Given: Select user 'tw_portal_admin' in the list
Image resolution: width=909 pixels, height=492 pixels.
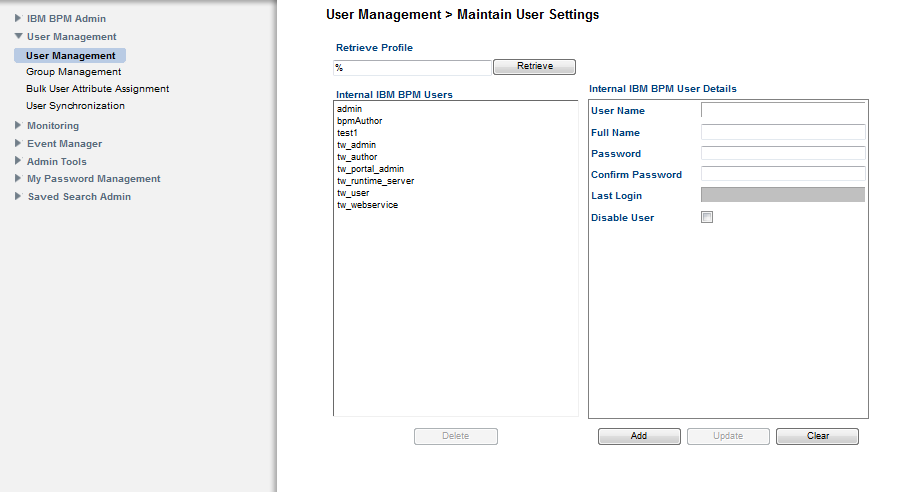Looking at the screenshot, I should (x=370, y=169).
